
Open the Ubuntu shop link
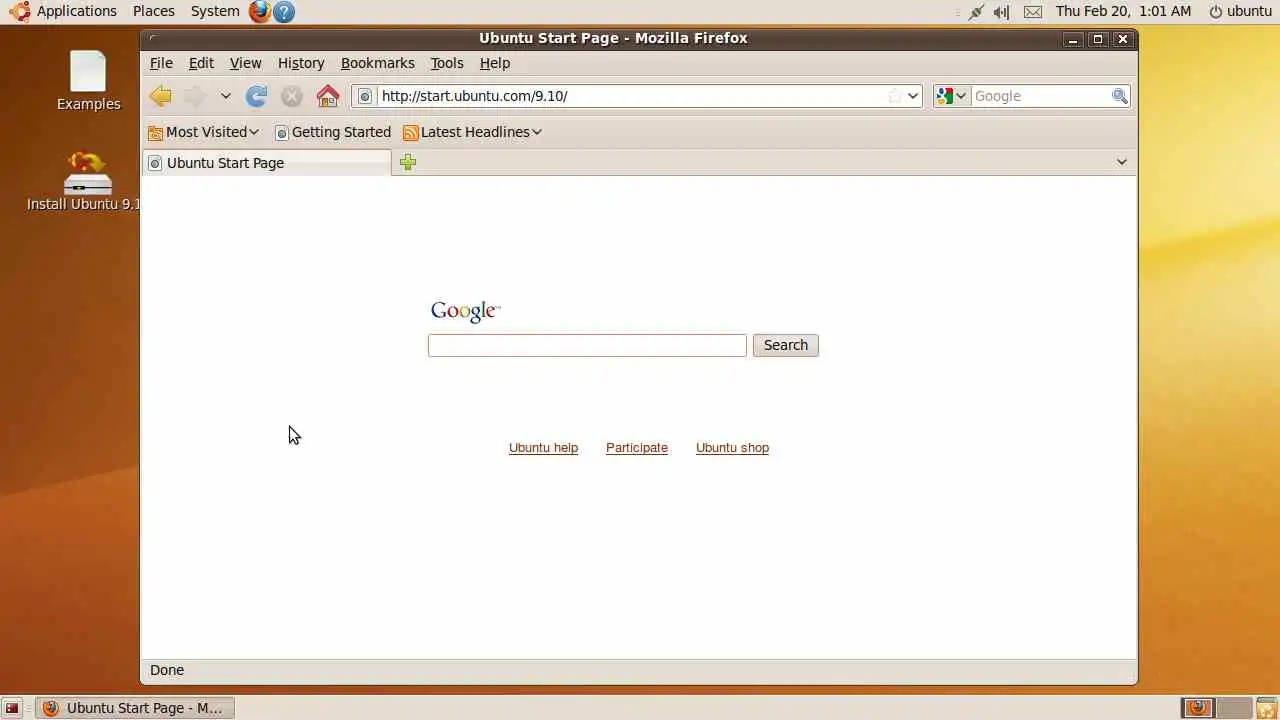732,448
